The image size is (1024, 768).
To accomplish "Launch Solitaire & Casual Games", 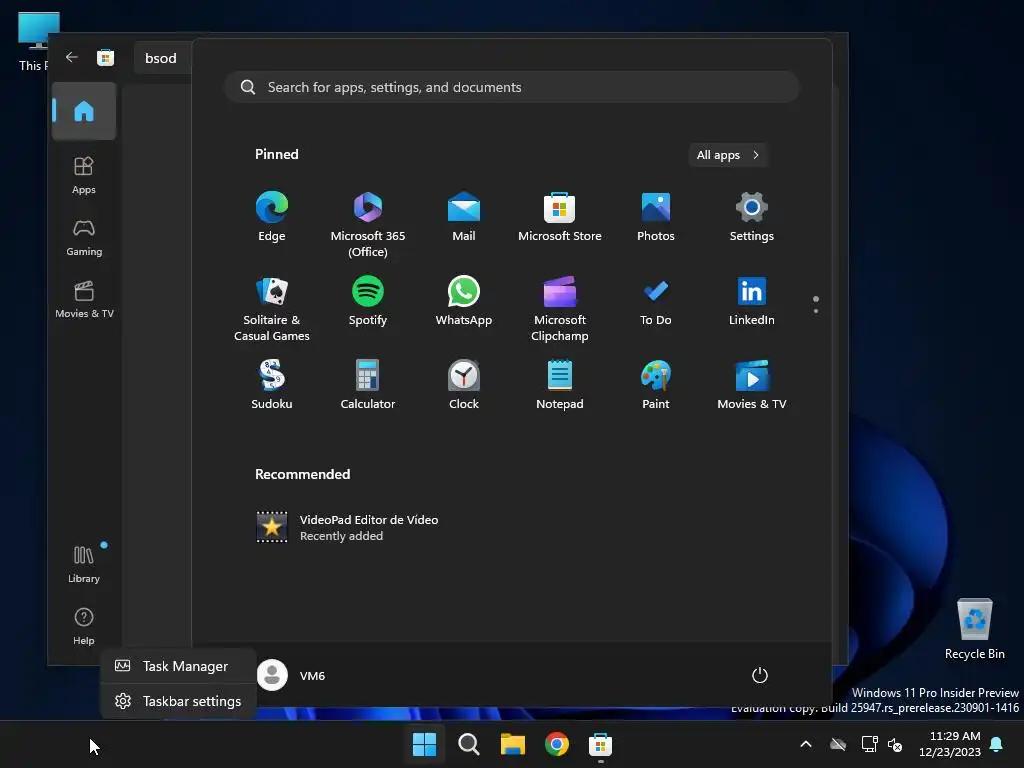I will pos(272,309).
